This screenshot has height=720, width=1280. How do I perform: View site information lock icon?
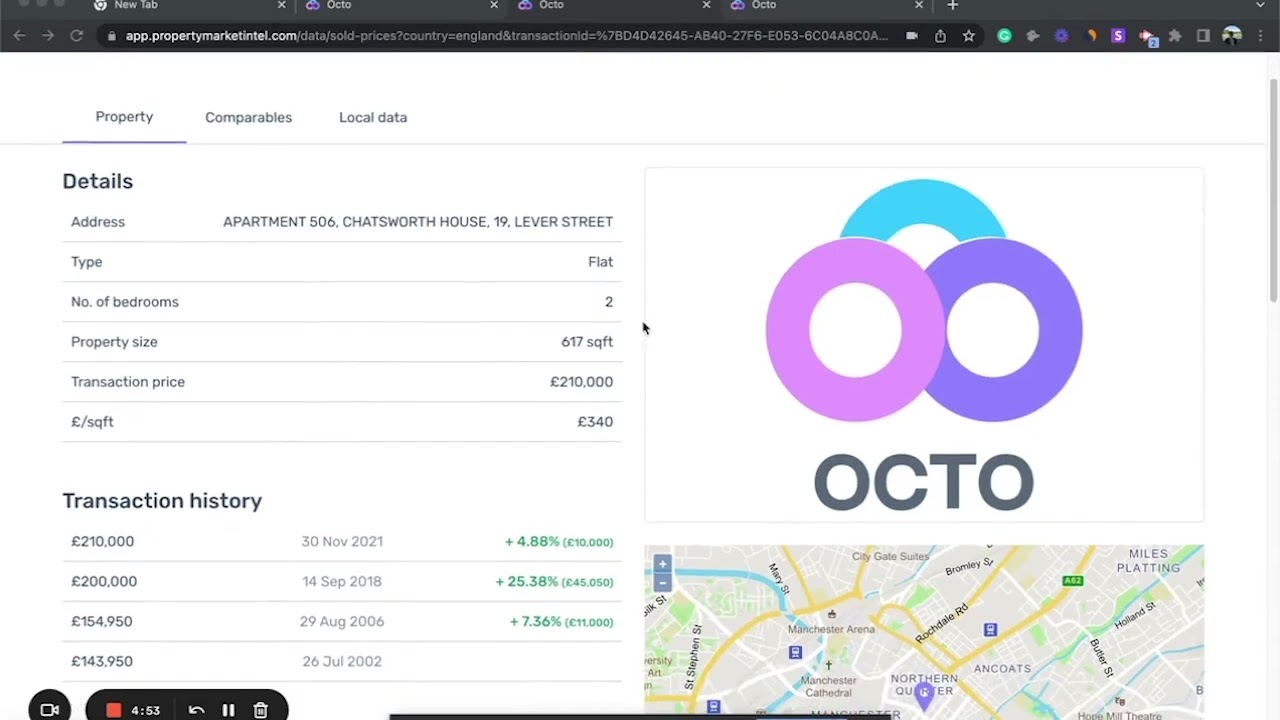(x=111, y=36)
